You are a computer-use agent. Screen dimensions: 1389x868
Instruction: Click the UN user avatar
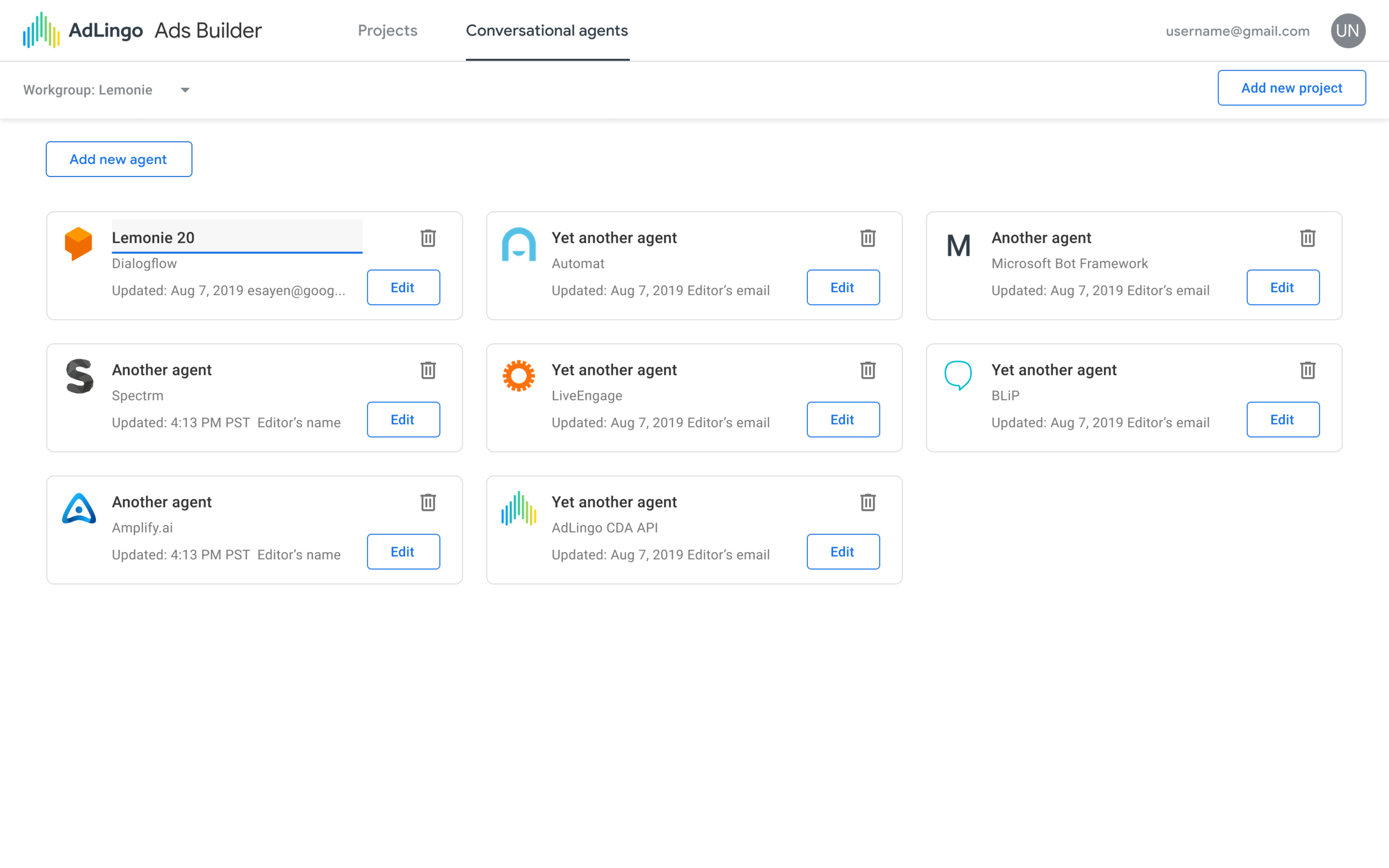pos(1348,31)
